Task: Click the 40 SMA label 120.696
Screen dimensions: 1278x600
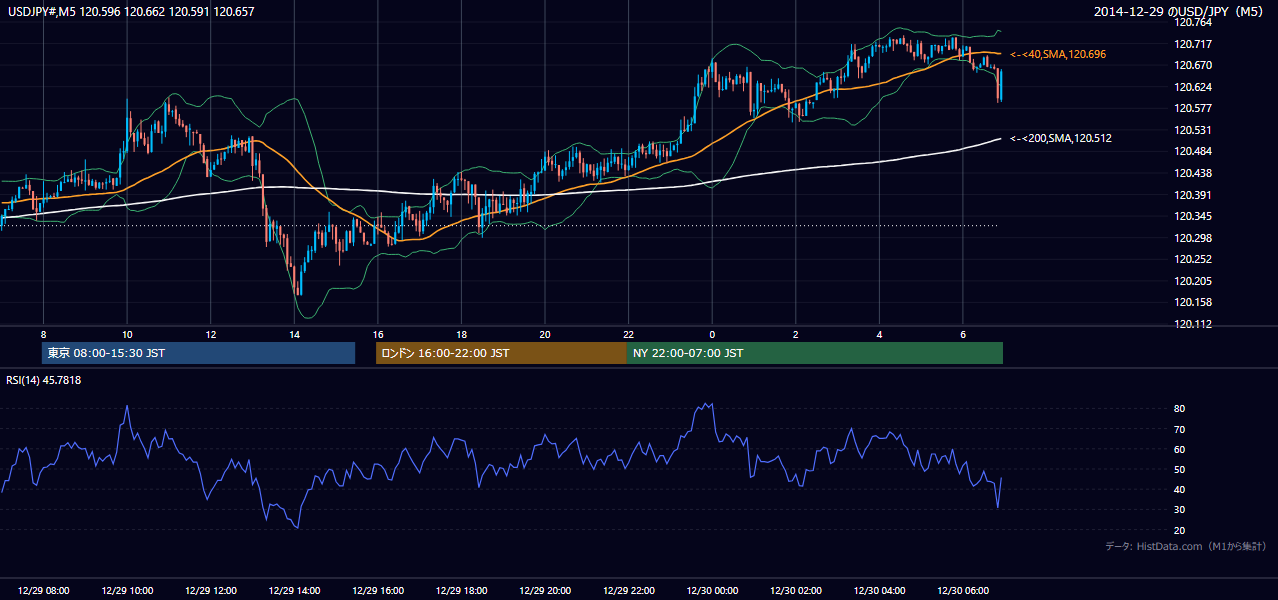Action: [x=1058, y=53]
